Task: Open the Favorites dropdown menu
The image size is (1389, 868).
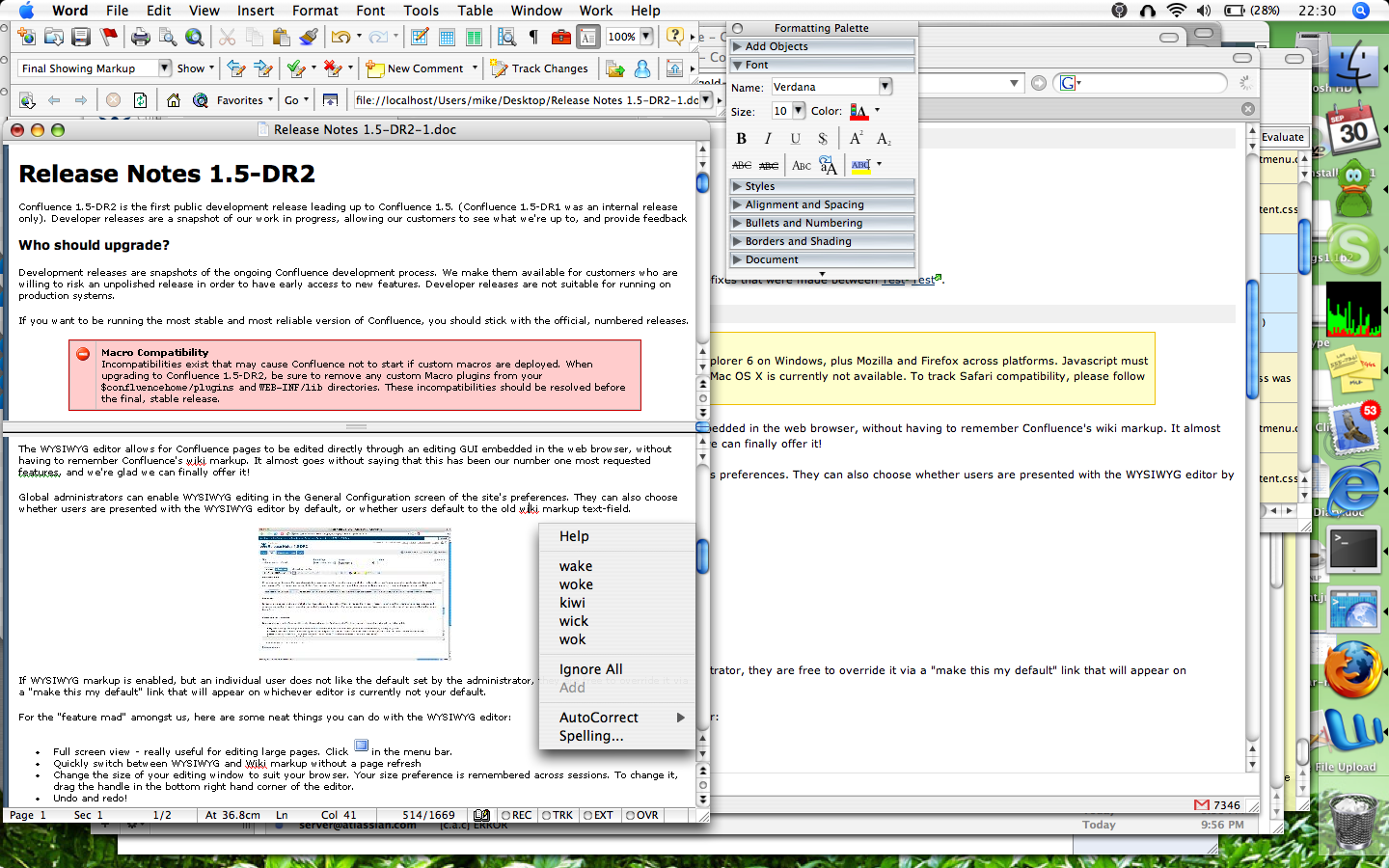Action: pos(244,99)
